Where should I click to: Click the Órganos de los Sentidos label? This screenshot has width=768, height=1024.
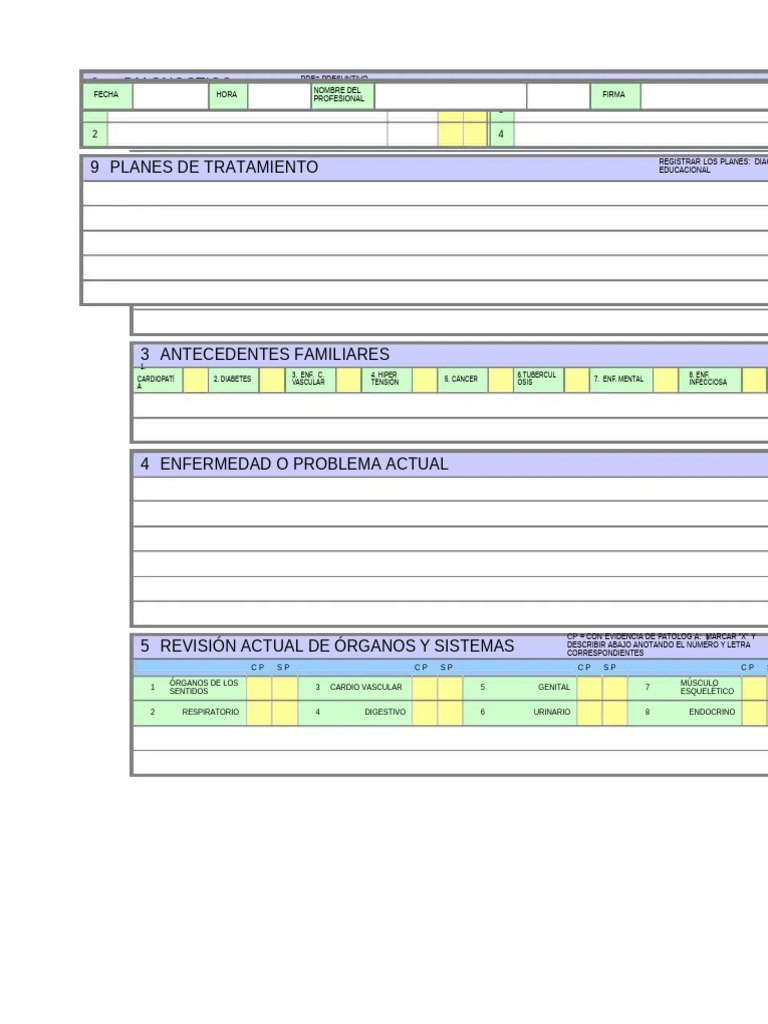[x=204, y=687]
